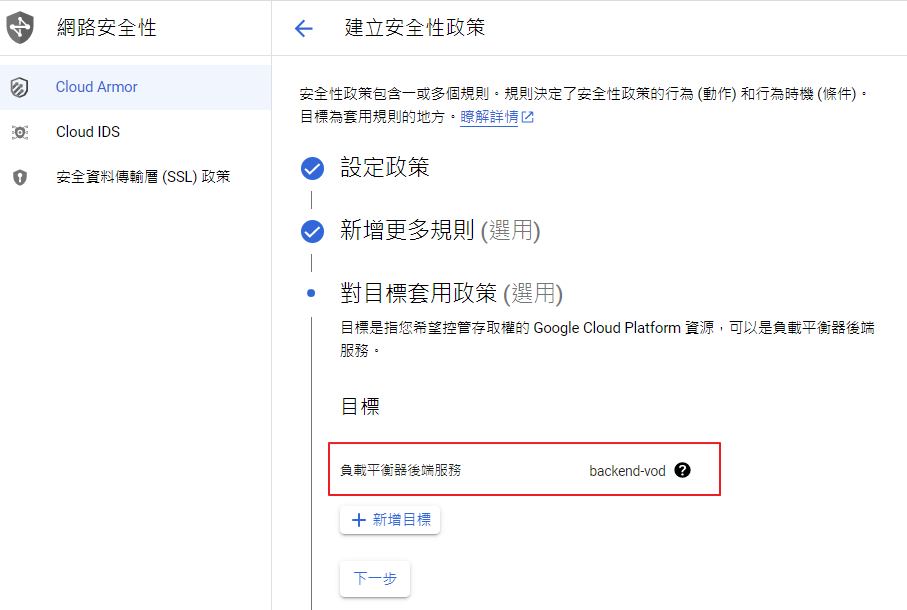The width and height of the screenshot is (907, 610).
Task: Select Cloud IDS in the sidebar
Action: click(x=88, y=132)
